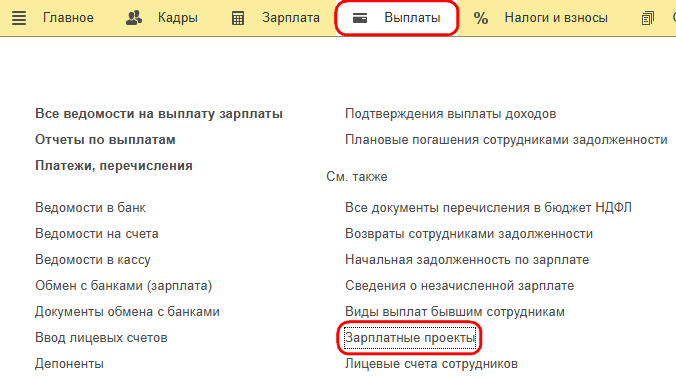Open Документы обмена с банками
Screen dimensions: 676x380
point(128,311)
